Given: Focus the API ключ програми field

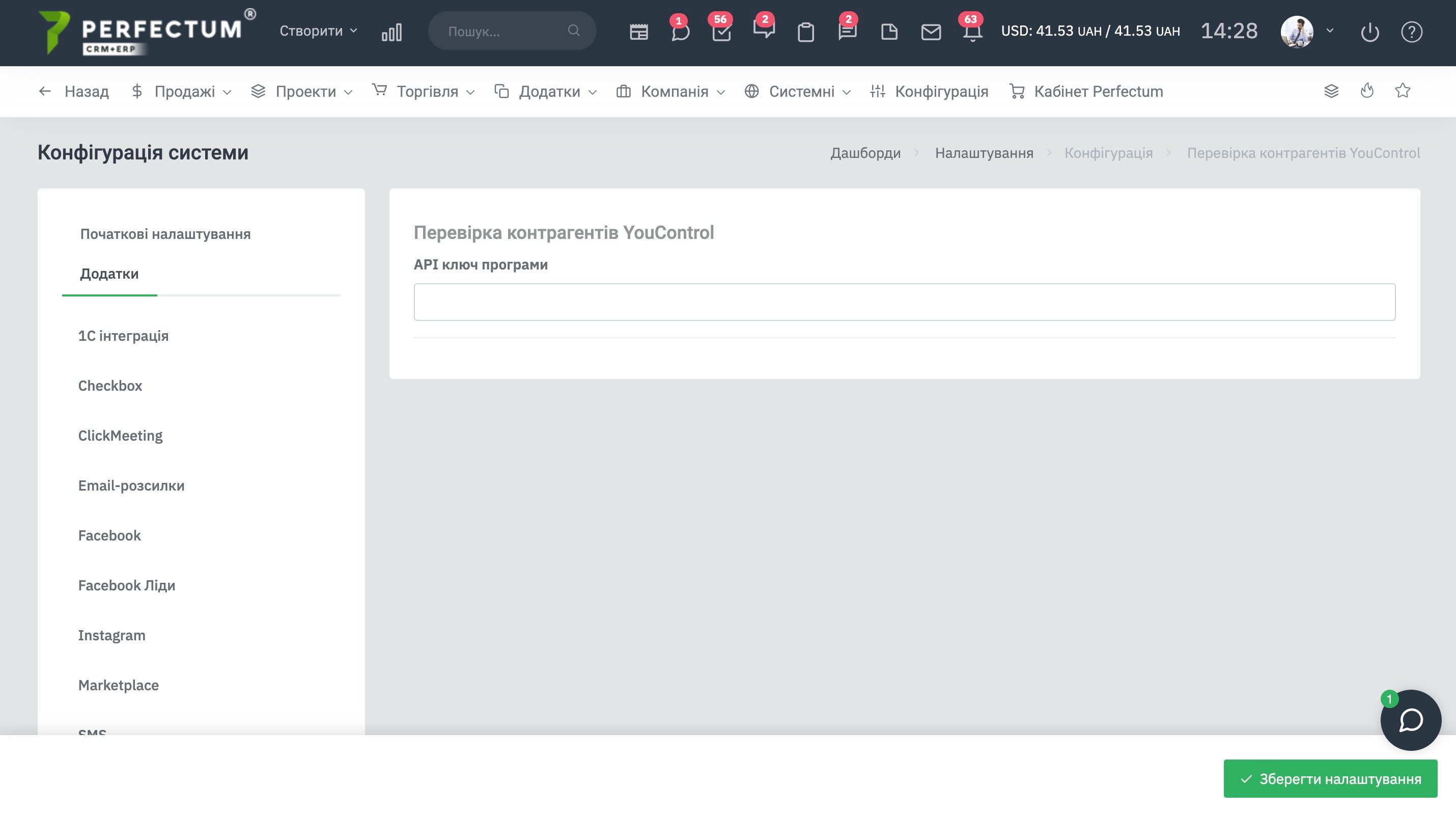Looking at the screenshot, I should click(x=904, y=302).
